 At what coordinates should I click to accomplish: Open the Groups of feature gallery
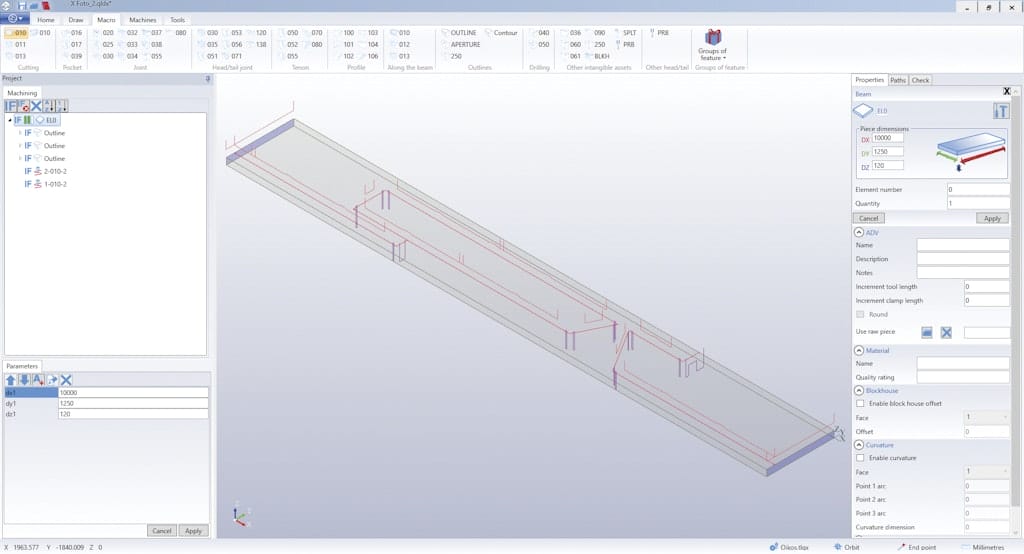click(712, 45)
